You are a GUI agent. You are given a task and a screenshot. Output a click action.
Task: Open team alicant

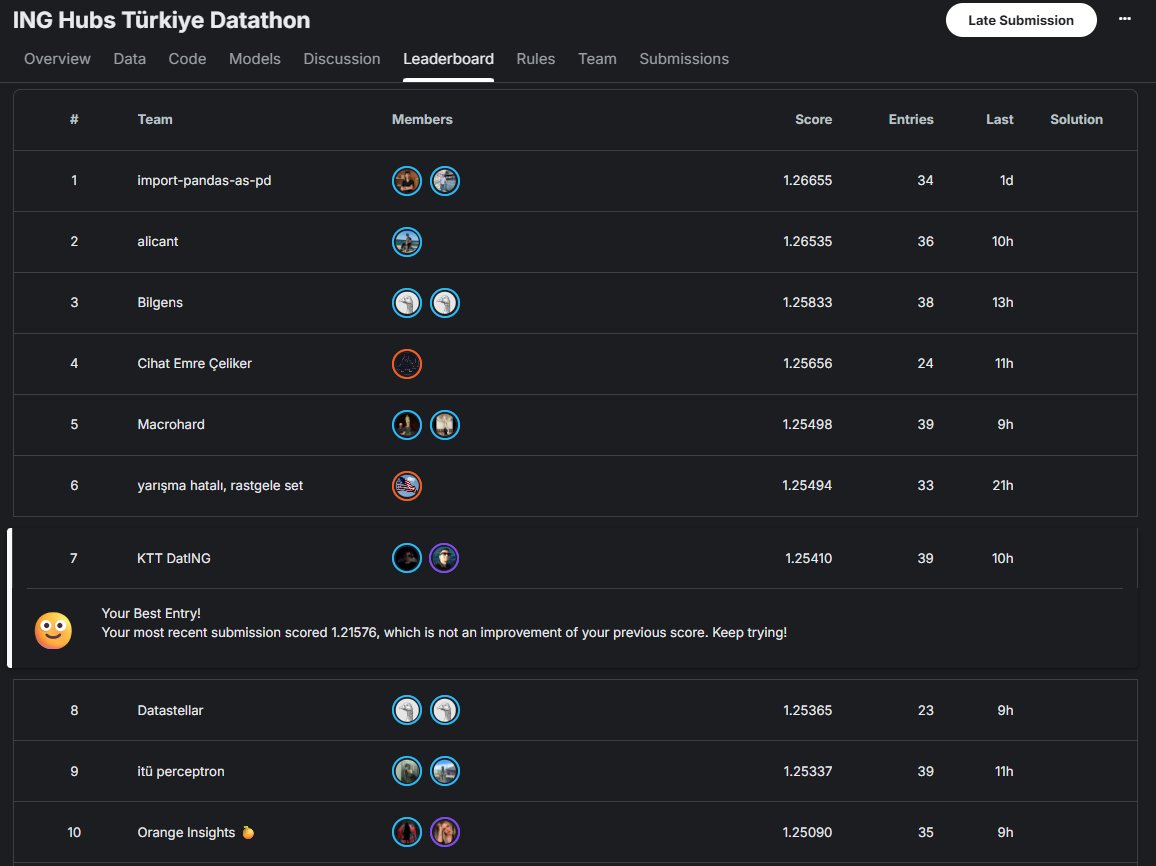click(x=158, y=242)
